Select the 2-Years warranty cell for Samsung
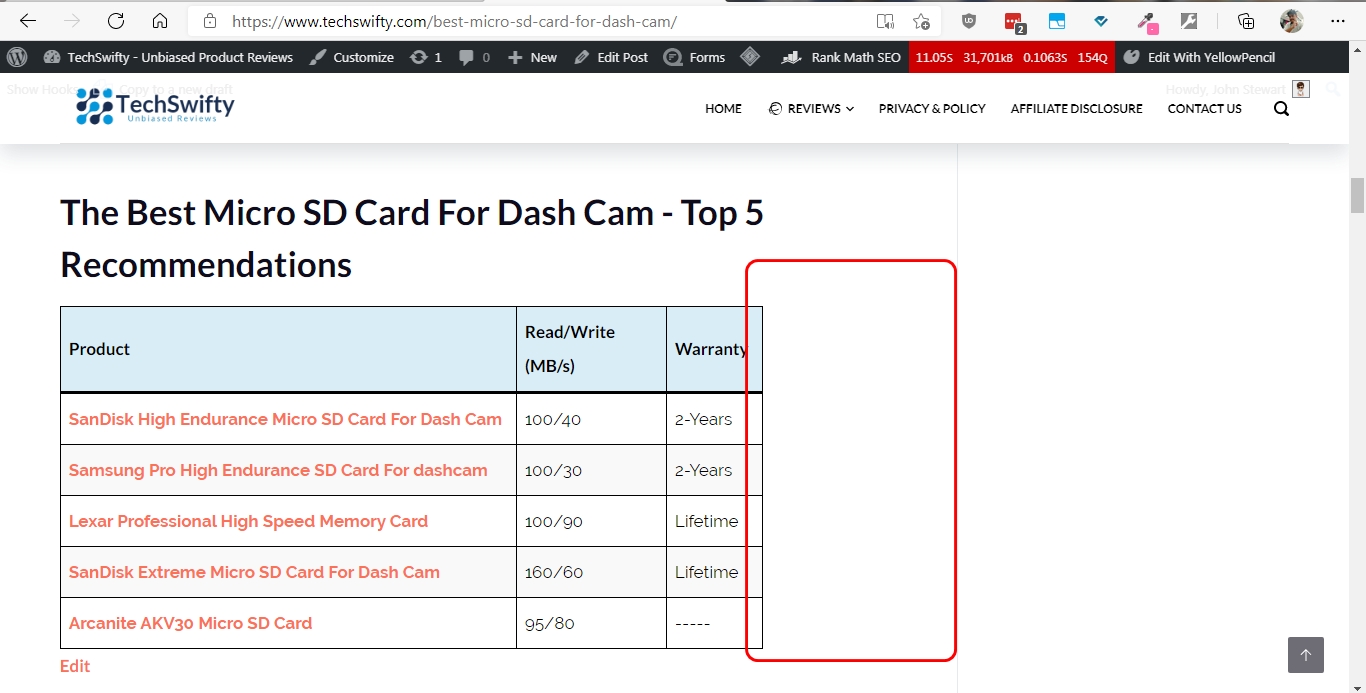The height and width of the screenshot is (693, 1366). tap(714, 470)
